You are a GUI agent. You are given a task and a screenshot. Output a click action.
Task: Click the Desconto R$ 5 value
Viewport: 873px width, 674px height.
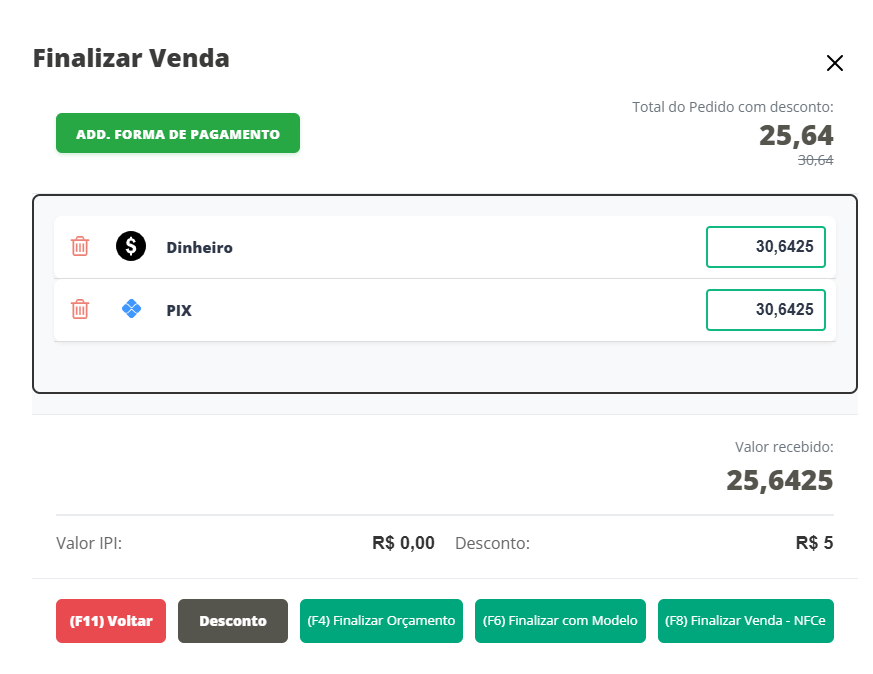pos(814,543)
